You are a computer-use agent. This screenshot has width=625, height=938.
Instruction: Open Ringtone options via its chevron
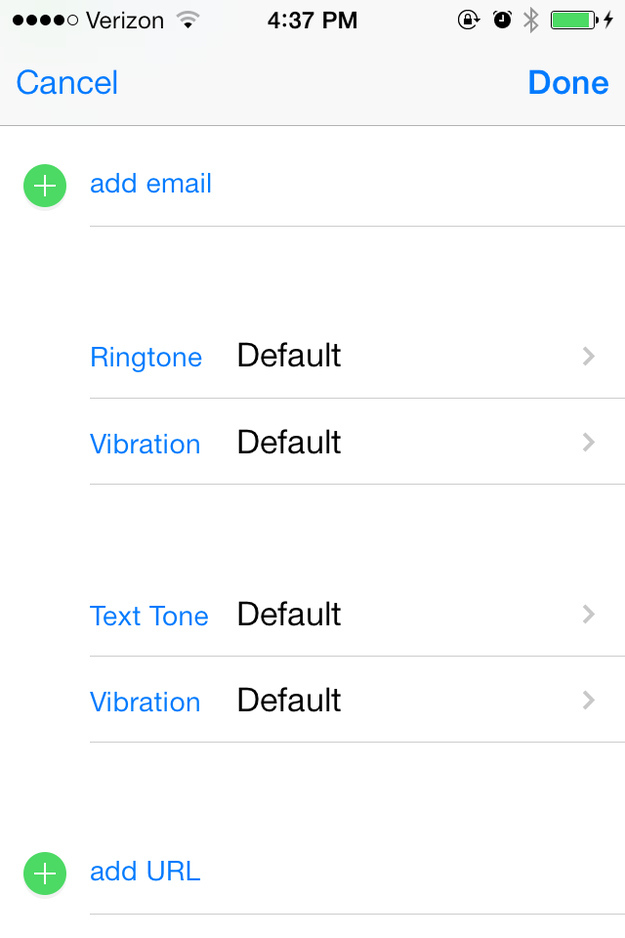589,356
